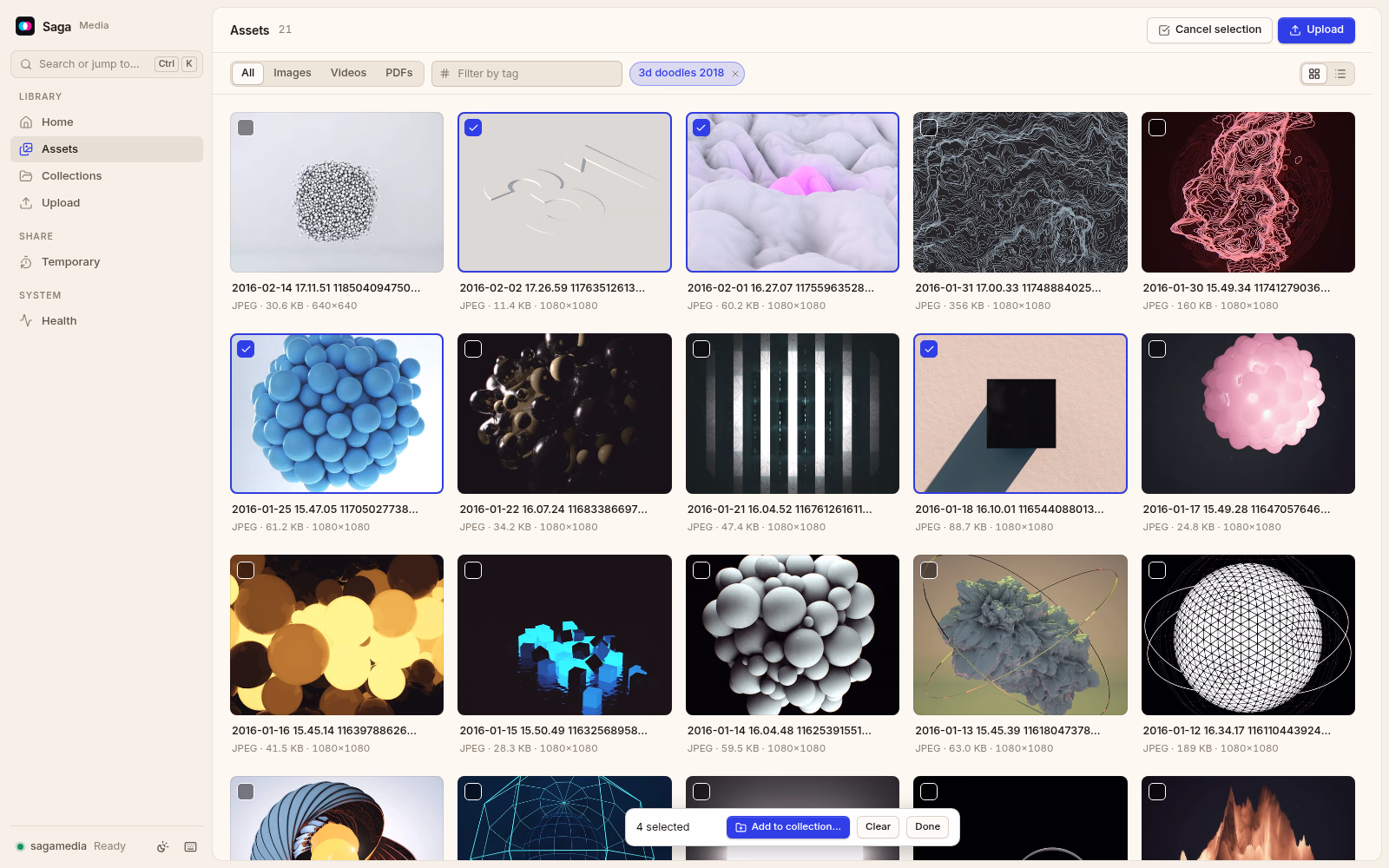Click the 2016-02-14 17.11.51 file name

(x=326, y=288)
